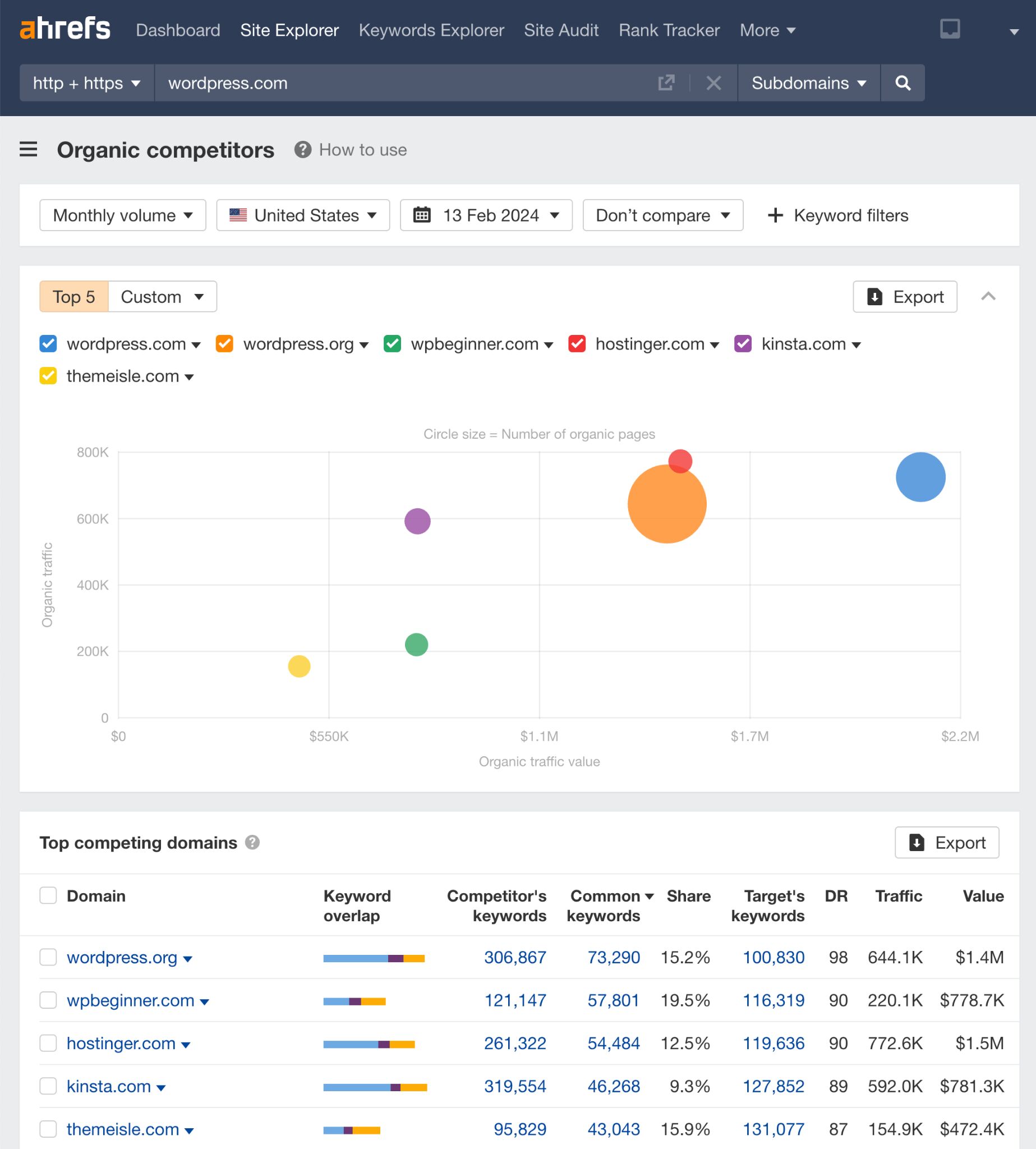This screenshot has height=1149, width=1036.
Task: Open the hamburger navigation menu
Action: [x=28, y=150]
